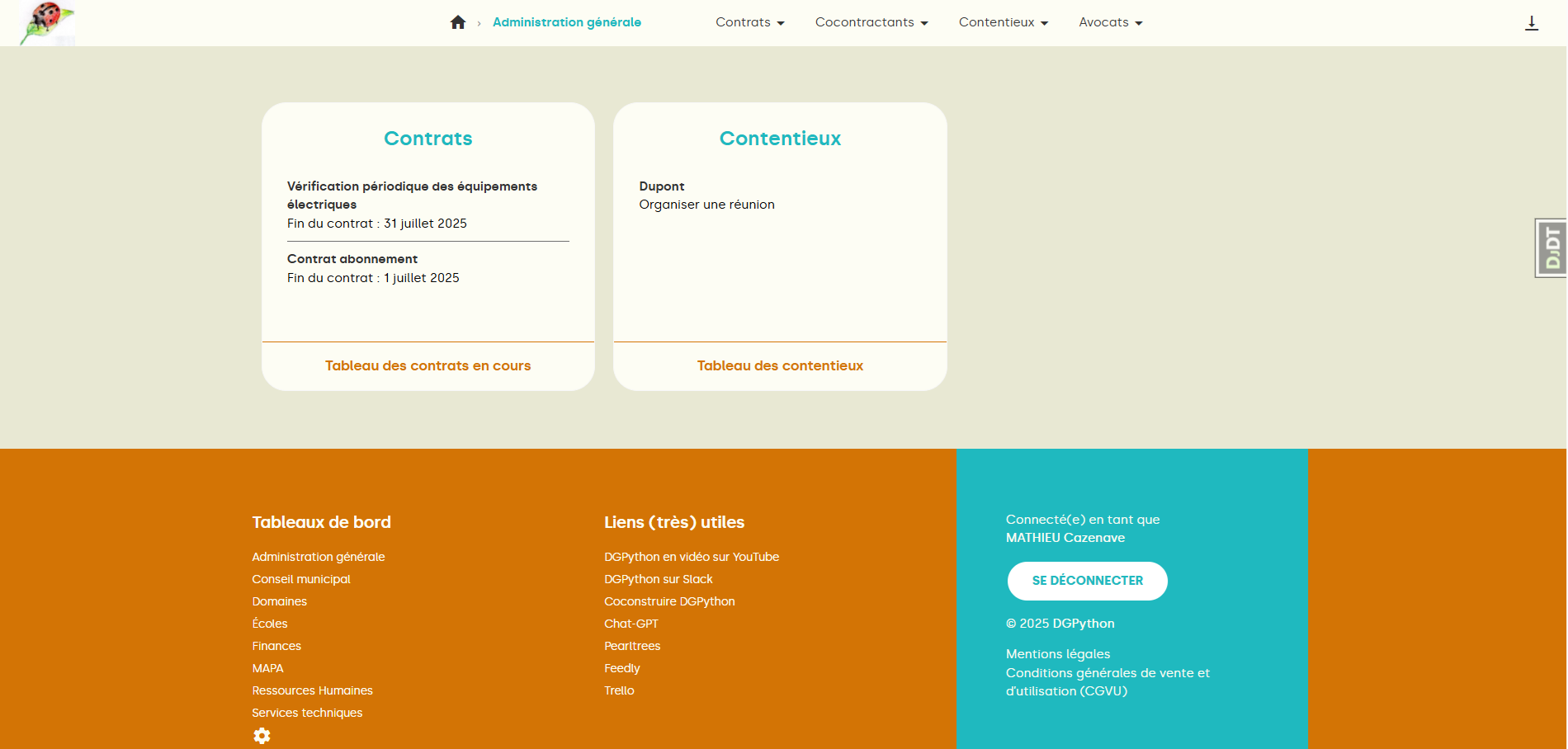Expand the Contentieux dropdown menu
Viewport: 1568px width, 749px height.
pos(1003,22)
